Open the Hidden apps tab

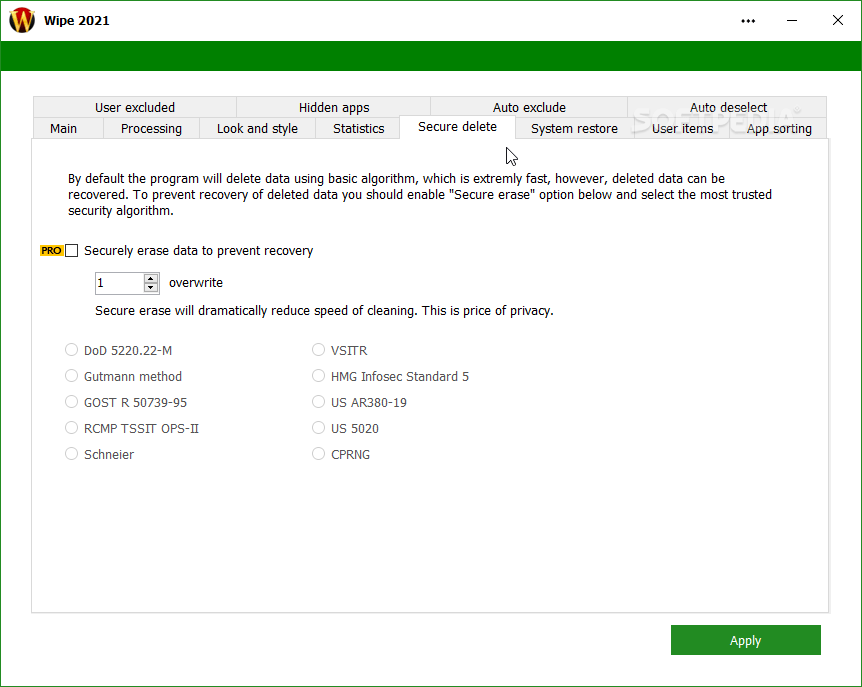[x=334, y=107]
